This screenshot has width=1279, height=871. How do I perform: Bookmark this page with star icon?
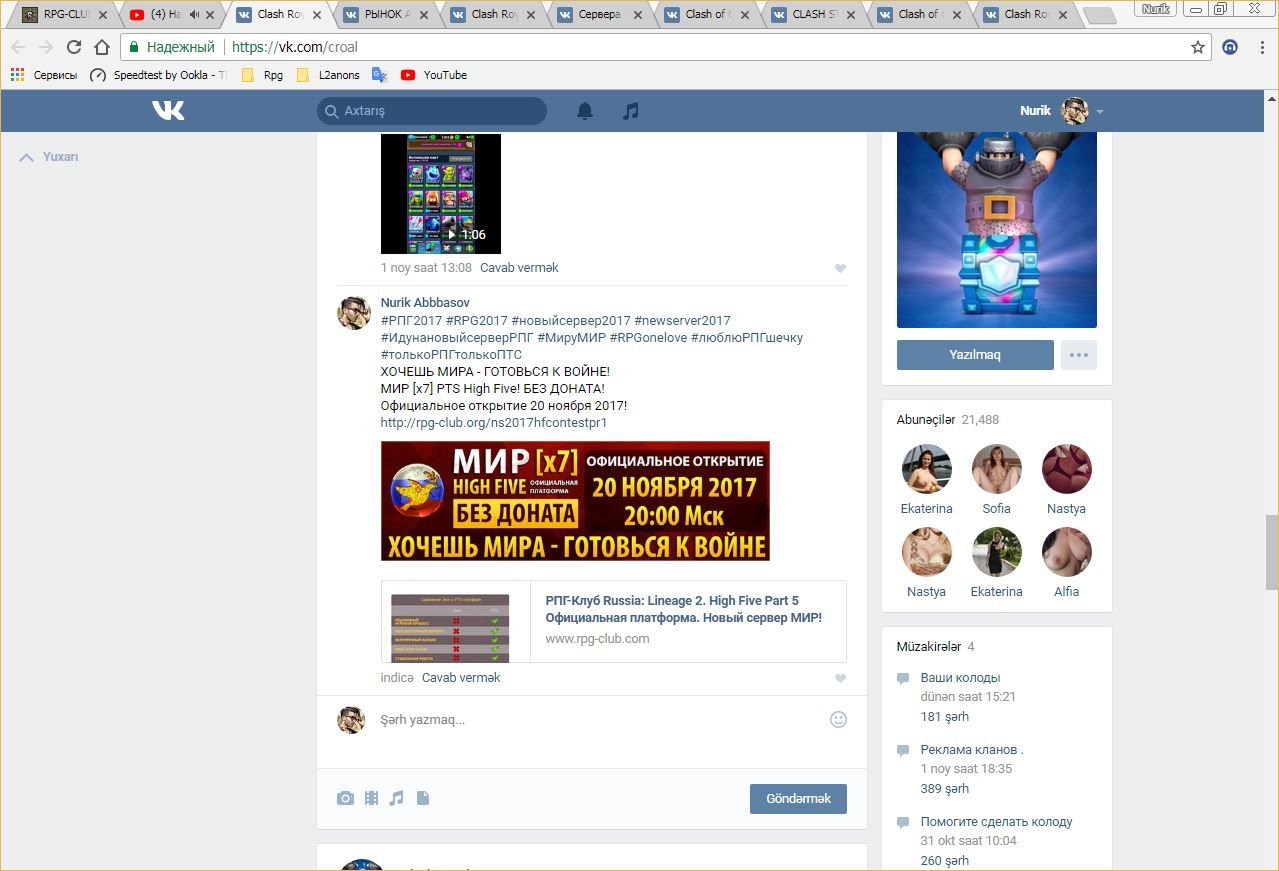[1198, 47]
